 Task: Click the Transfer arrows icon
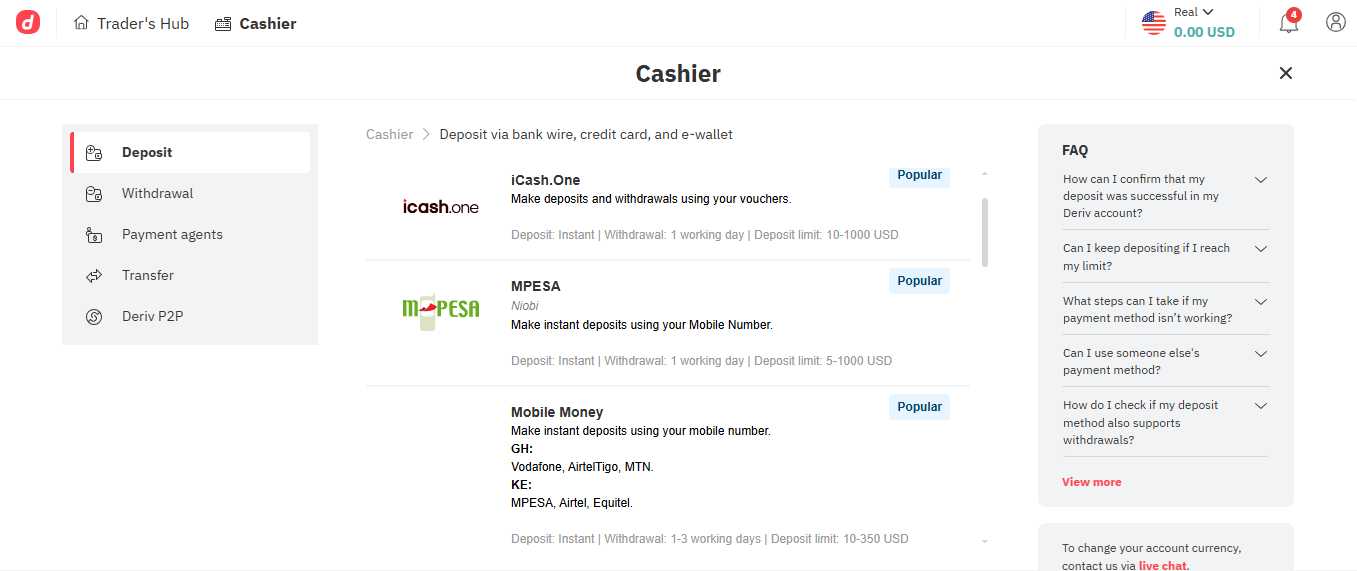coord(94,276)
